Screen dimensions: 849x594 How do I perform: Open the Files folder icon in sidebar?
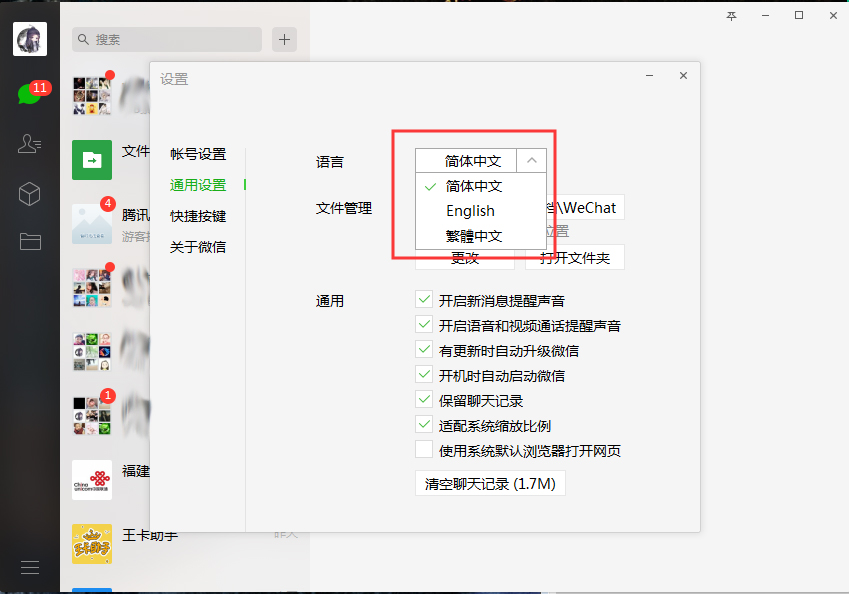pos(29,241)
